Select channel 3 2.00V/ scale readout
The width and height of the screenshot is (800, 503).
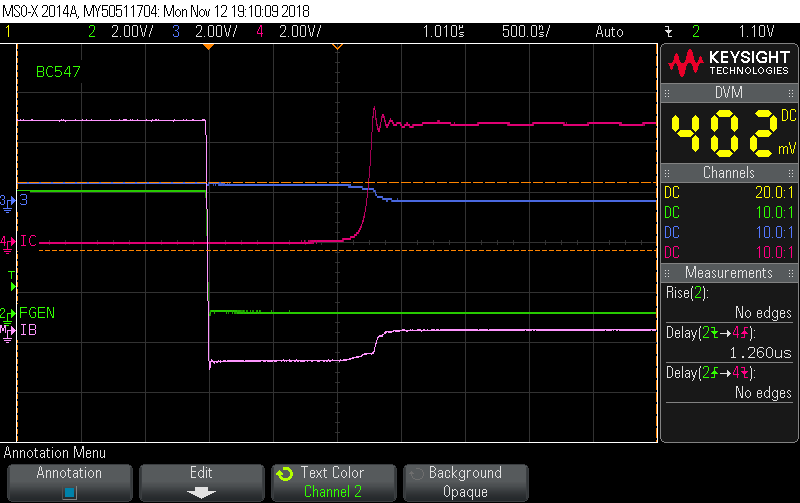pyautogui.click(x=216, y=32)
